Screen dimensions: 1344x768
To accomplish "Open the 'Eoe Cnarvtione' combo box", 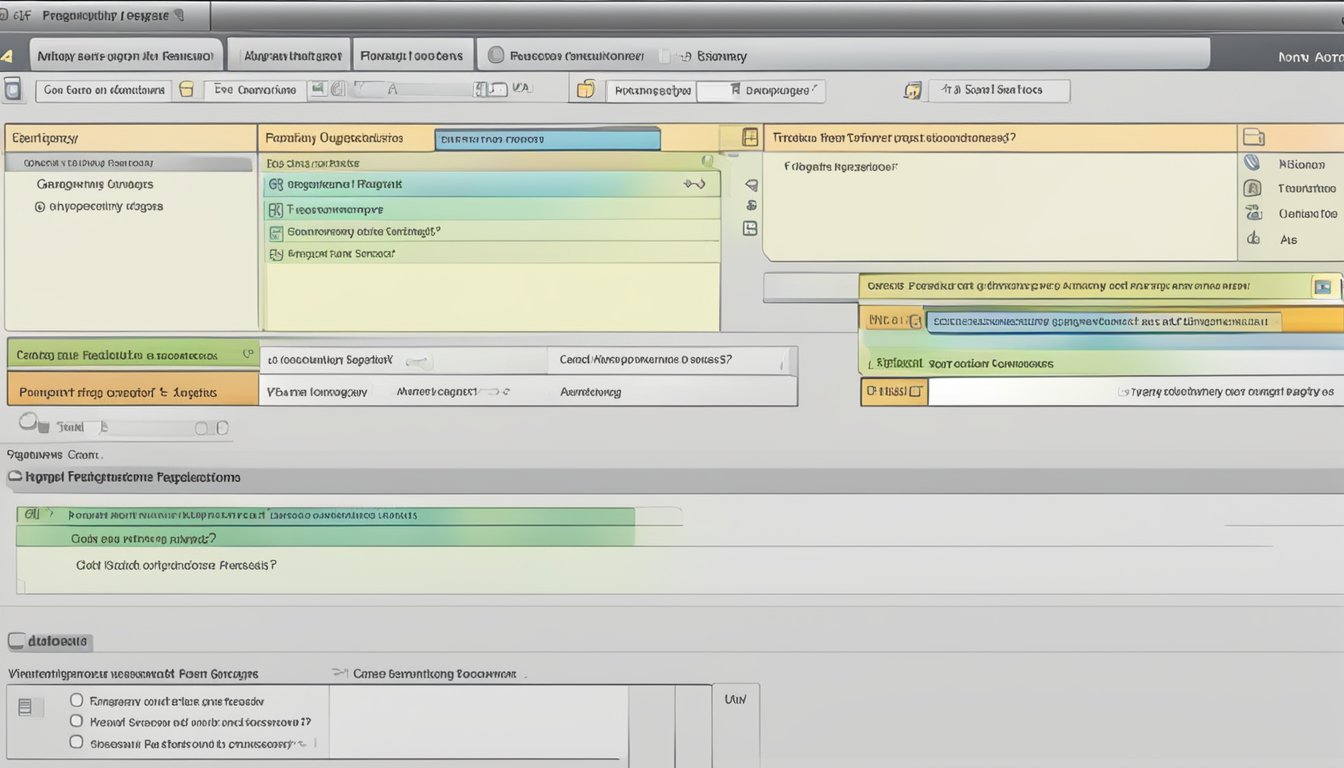I will click(255, 90).
